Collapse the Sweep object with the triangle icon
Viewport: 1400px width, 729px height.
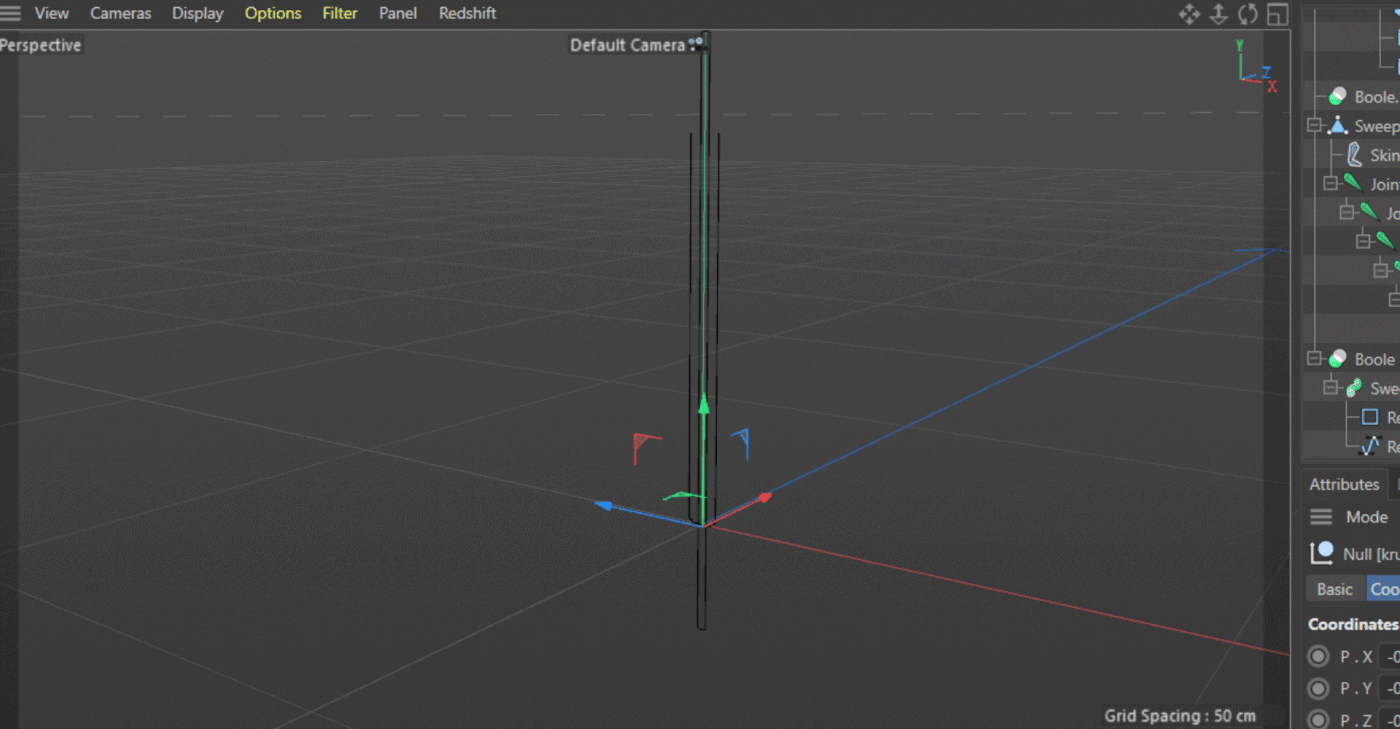[x=1315, y=126]
